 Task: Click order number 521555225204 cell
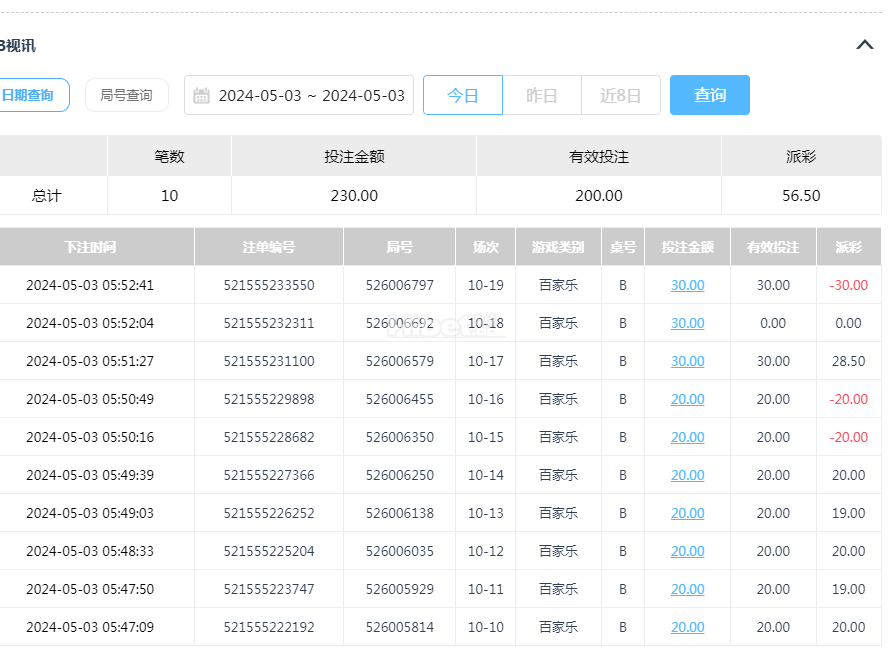tap(269, 551)
